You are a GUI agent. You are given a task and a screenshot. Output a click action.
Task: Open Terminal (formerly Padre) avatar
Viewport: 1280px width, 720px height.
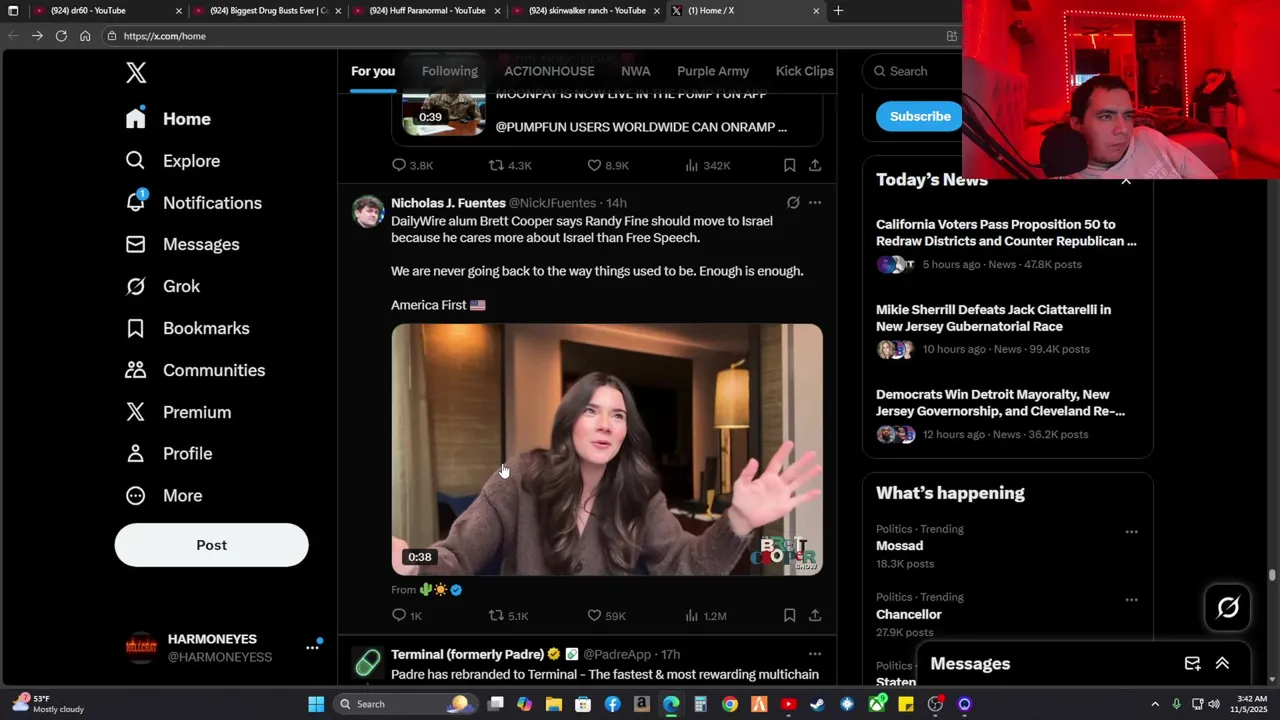368,662
